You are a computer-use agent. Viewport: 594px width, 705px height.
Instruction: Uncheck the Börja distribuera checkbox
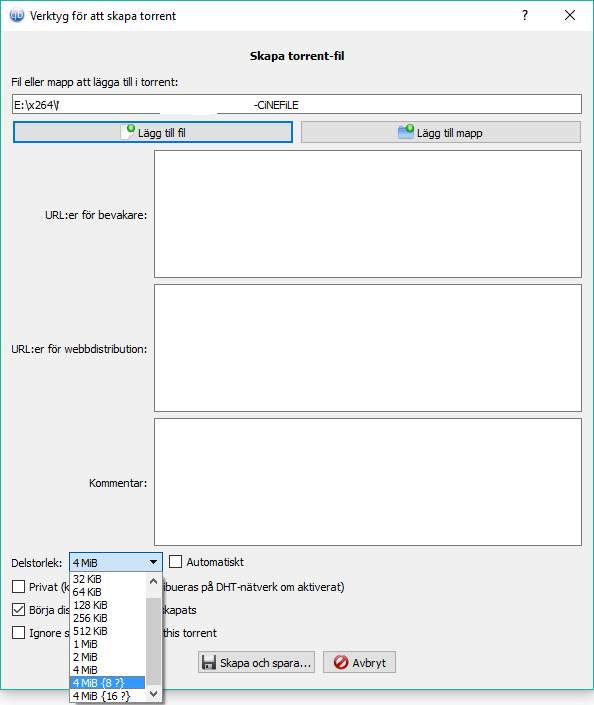point(18,610)
